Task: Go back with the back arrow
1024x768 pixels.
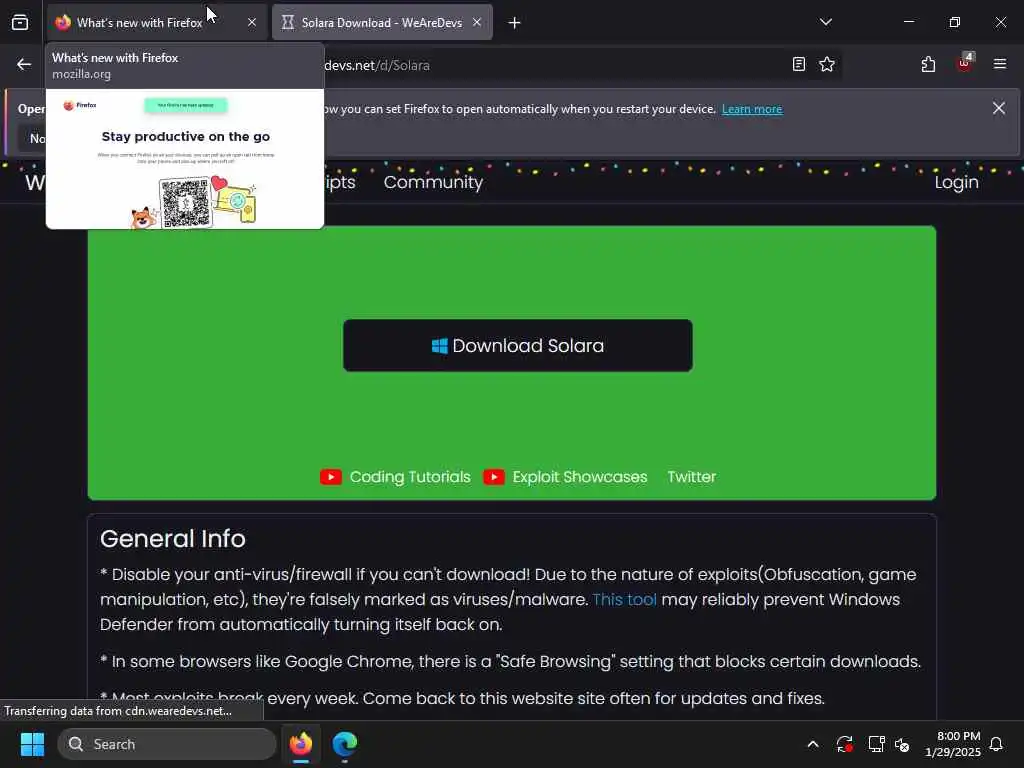Action: click(x=24, y=65)
